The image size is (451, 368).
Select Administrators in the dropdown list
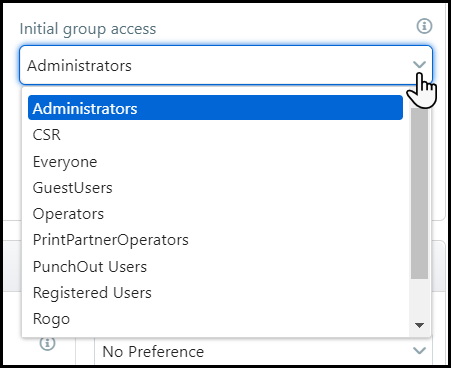(x=215, y=108)
